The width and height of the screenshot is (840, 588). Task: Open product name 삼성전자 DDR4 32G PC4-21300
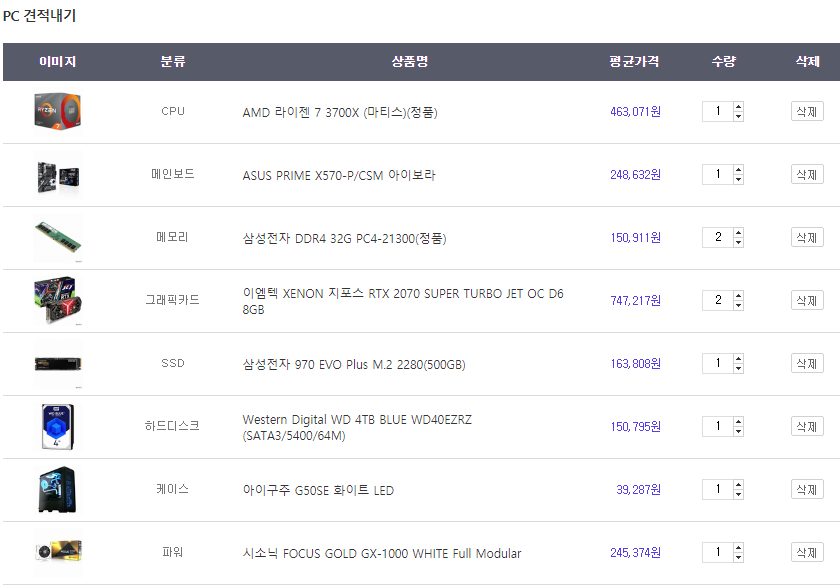(344, 238)
